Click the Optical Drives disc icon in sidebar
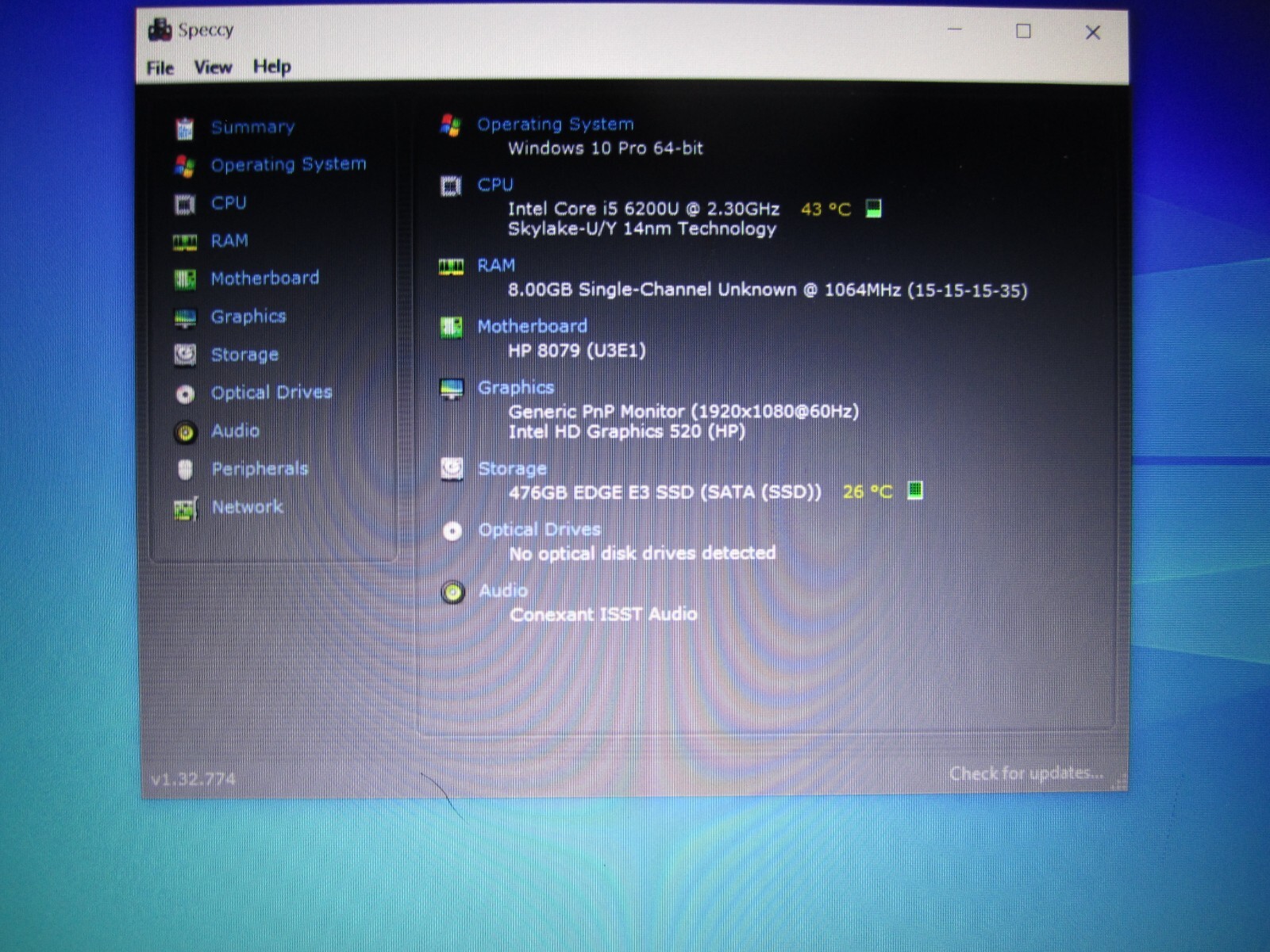The height and width of the screenshot is (952, 1270). pyautogui.click(x=184, y=393)
